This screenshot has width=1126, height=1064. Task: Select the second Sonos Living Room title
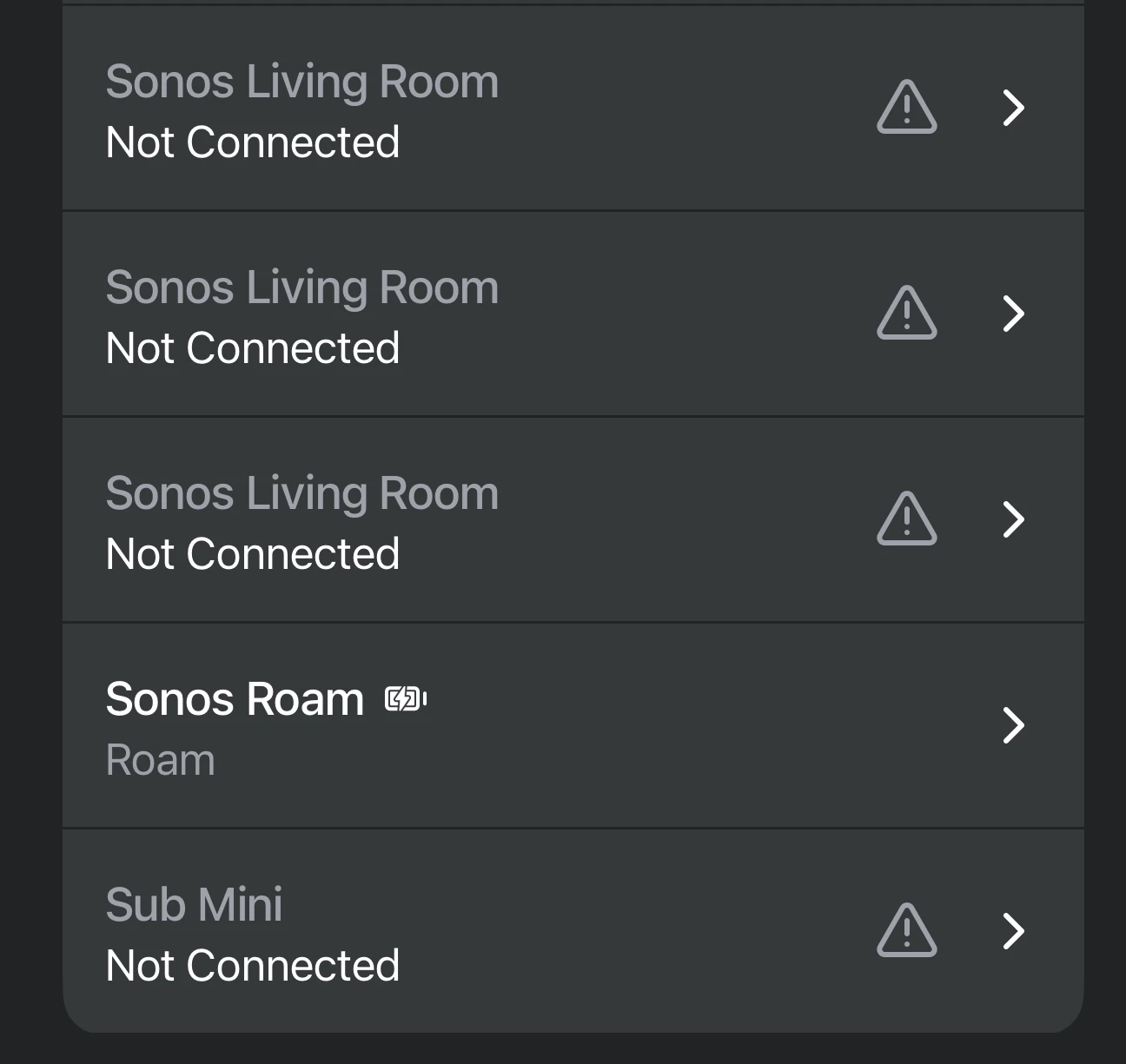(302, 289)
